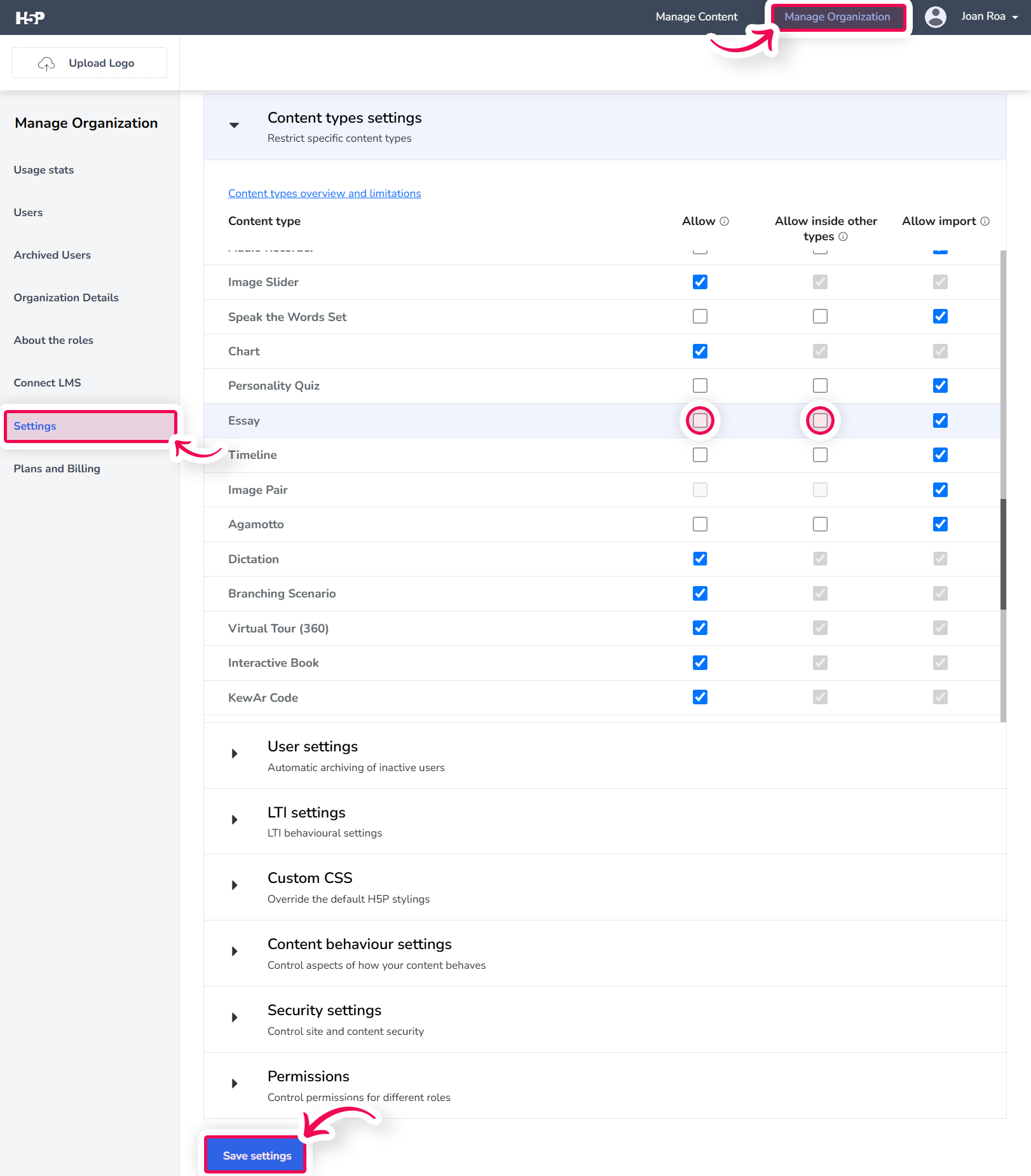
Task: Click the Essay row label
Action: (x=244, y=421)
